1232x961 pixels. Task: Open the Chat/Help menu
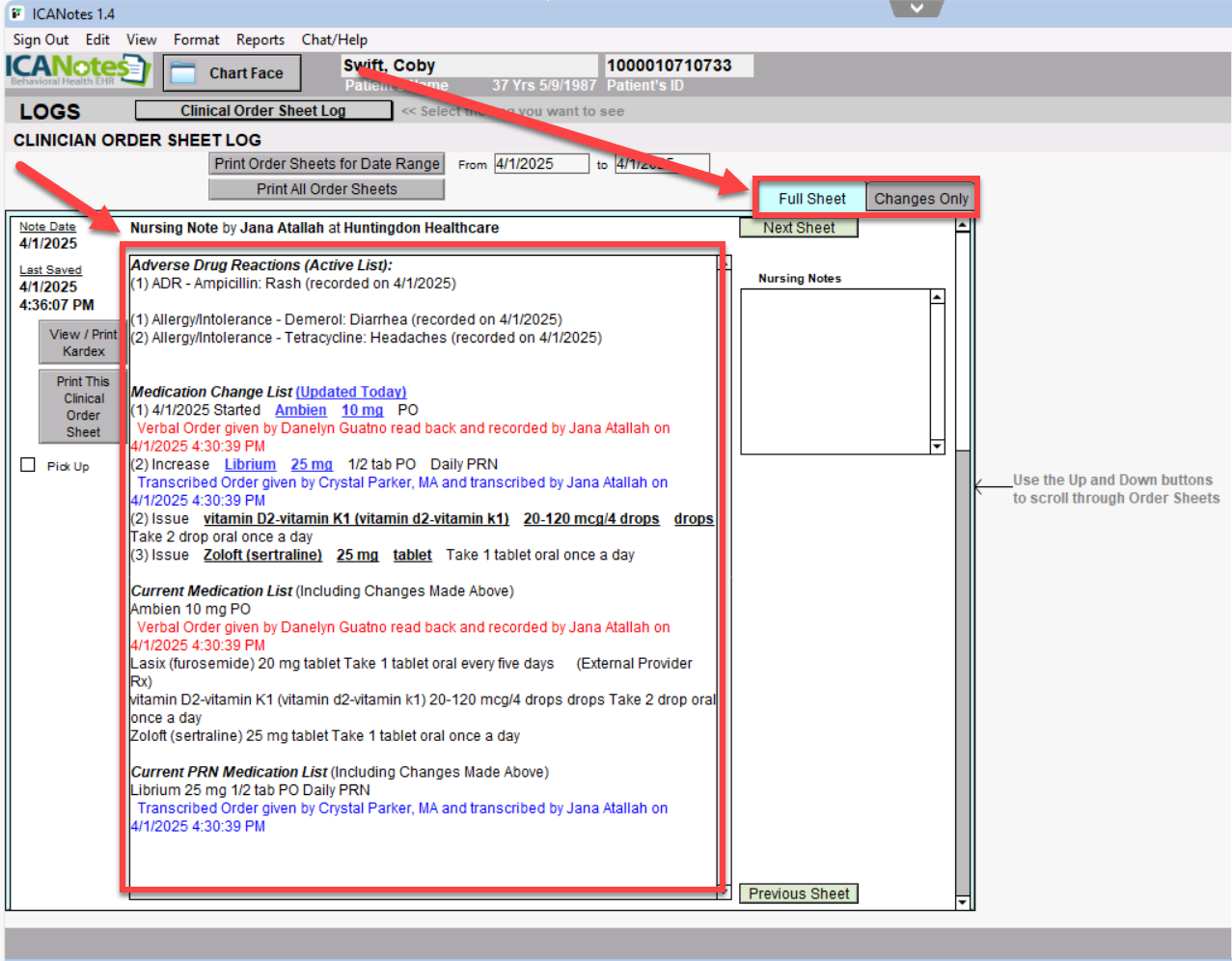(x=334, y=40)
